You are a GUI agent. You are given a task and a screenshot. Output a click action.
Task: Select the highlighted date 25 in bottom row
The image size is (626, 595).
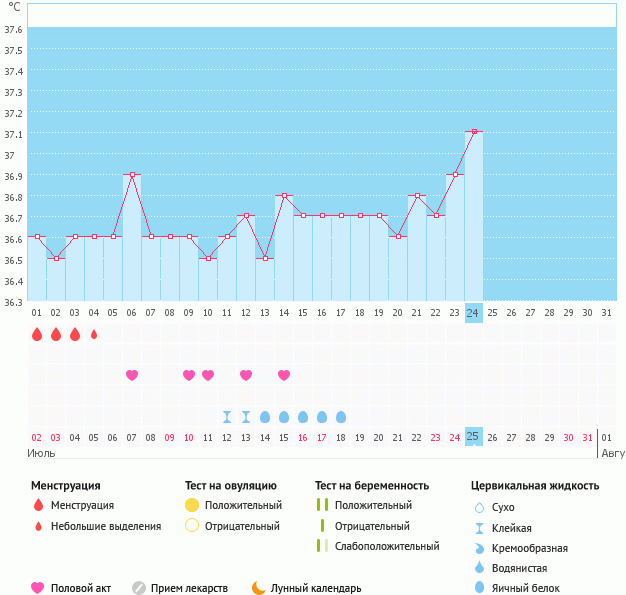(x=473, y=437)
